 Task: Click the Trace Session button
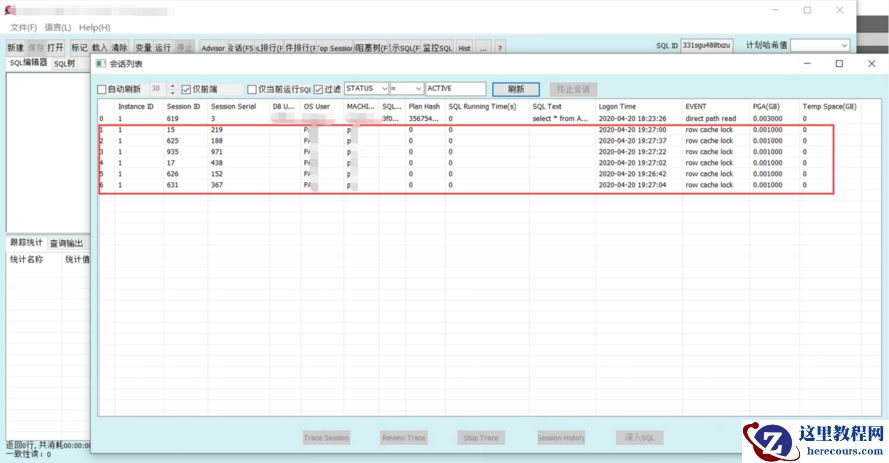tap(326, 437)
